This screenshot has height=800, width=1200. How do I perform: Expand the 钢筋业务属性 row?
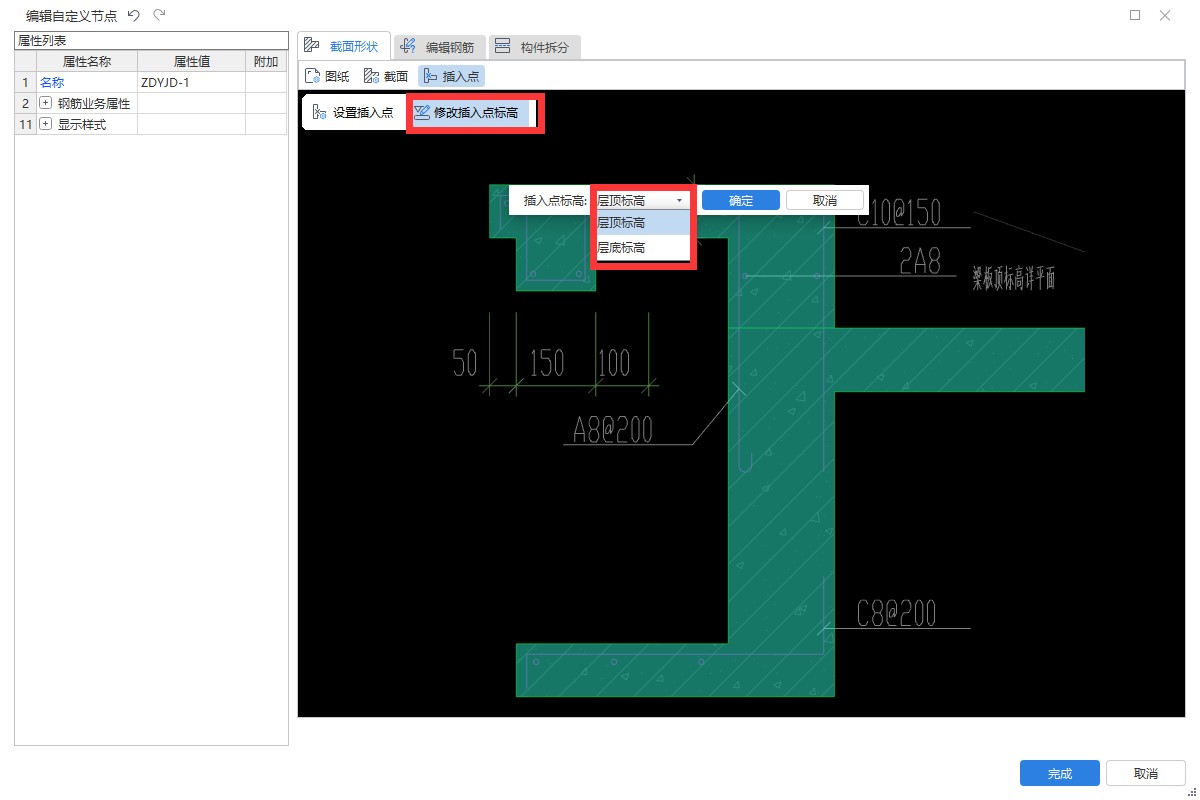click(x=45, y=103)
